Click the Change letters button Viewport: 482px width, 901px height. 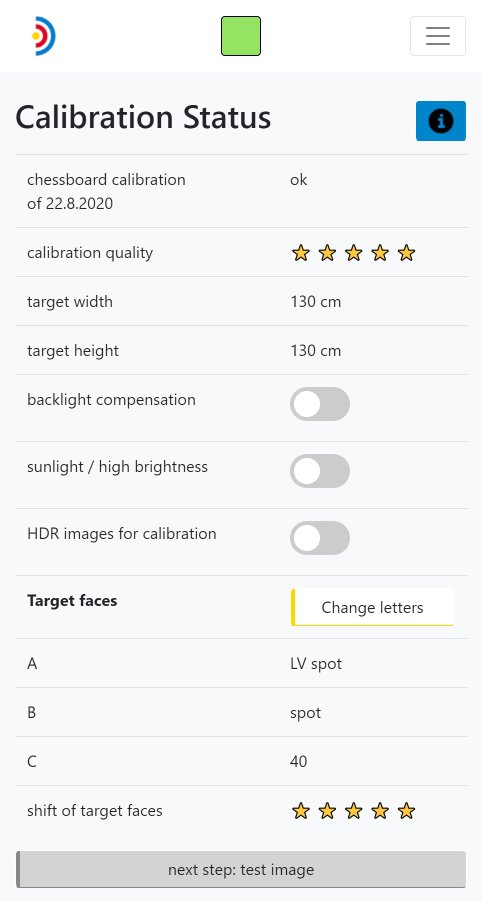click(373, 607)
